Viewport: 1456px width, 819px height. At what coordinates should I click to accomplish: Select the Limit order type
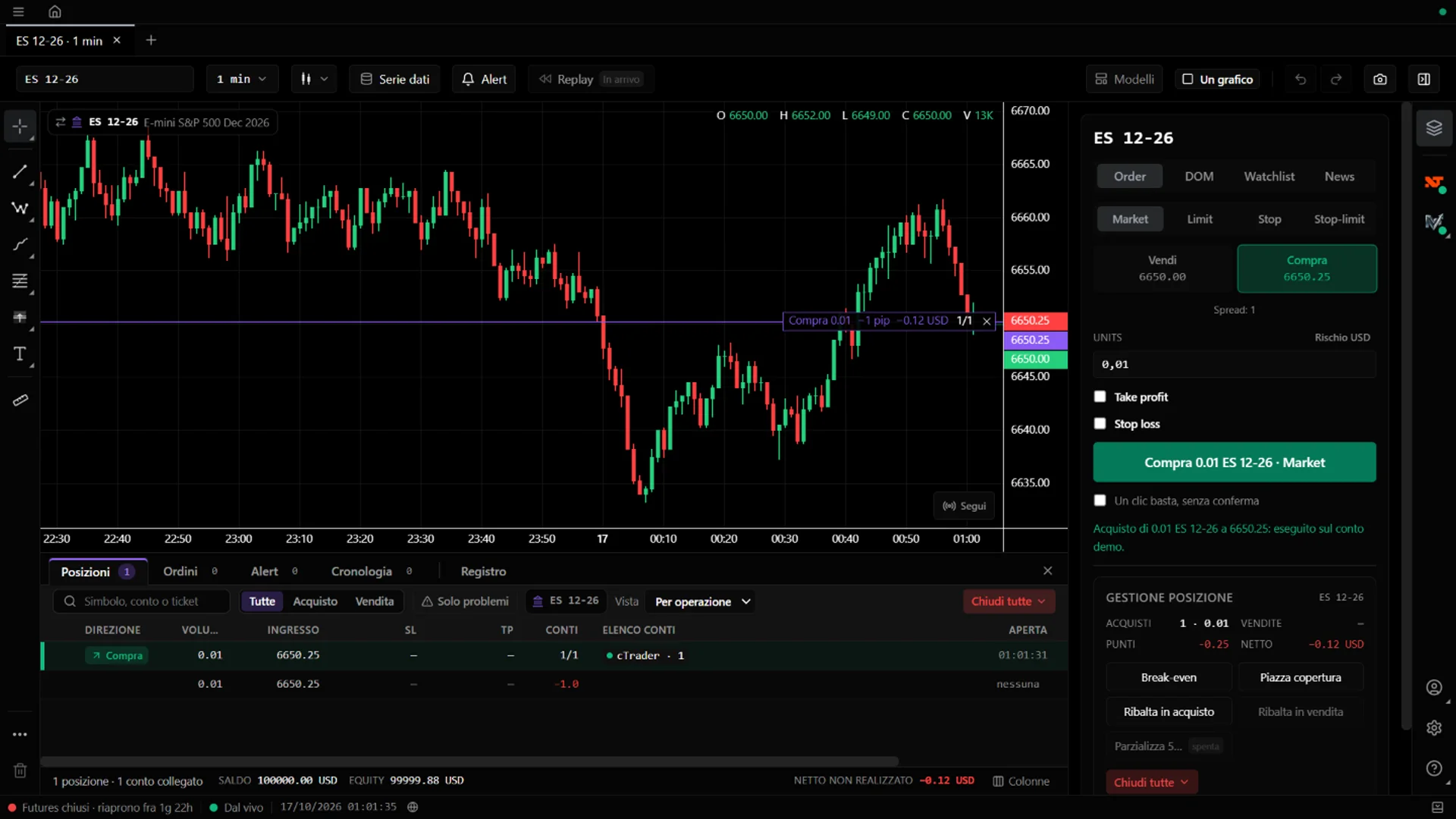click(x=1200, y=219)
